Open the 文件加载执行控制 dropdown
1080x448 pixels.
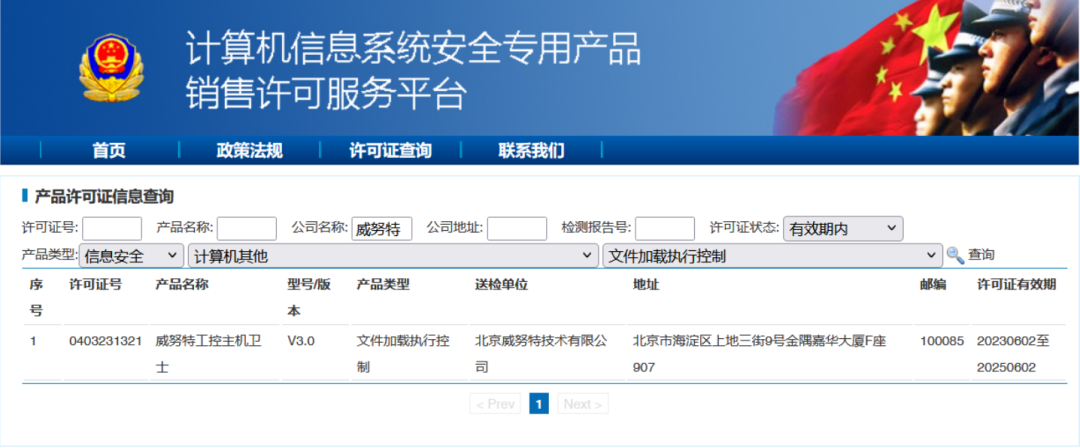pos(772,256)
